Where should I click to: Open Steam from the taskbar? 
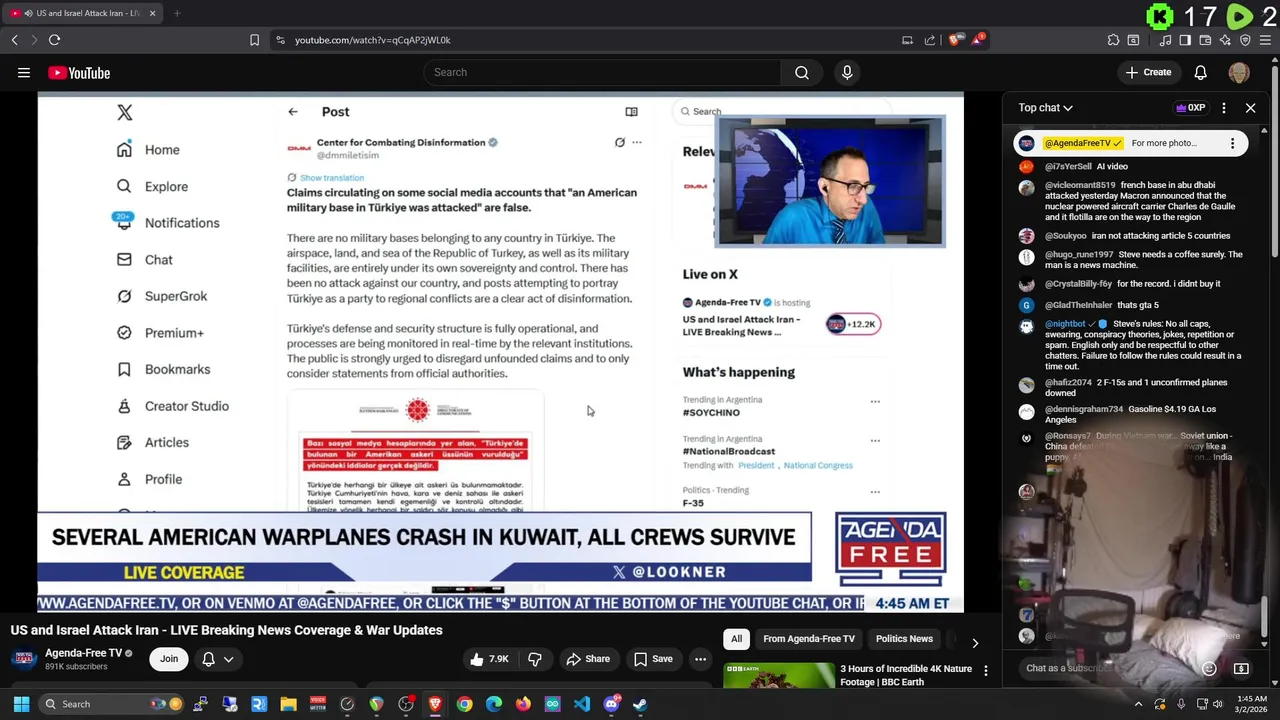click(640, 704)
